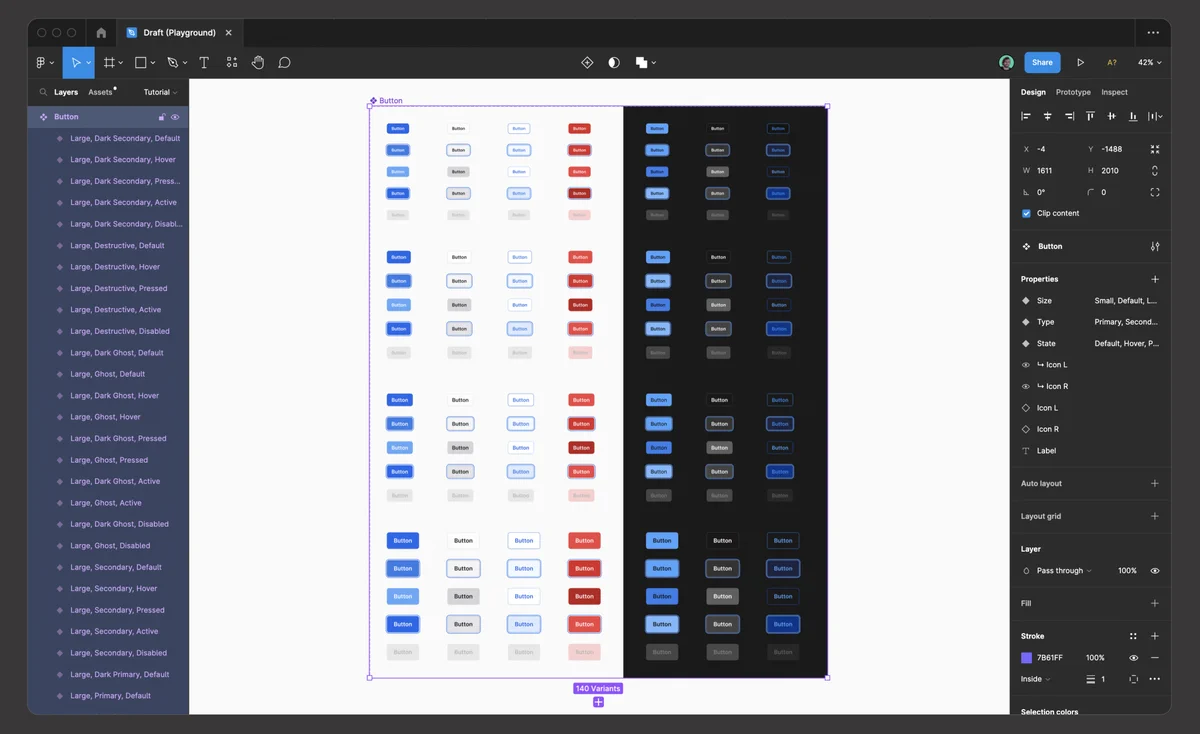Add Auto layout with plus button
Screen dimensions: 1200x734
[x=1155, y=484]
